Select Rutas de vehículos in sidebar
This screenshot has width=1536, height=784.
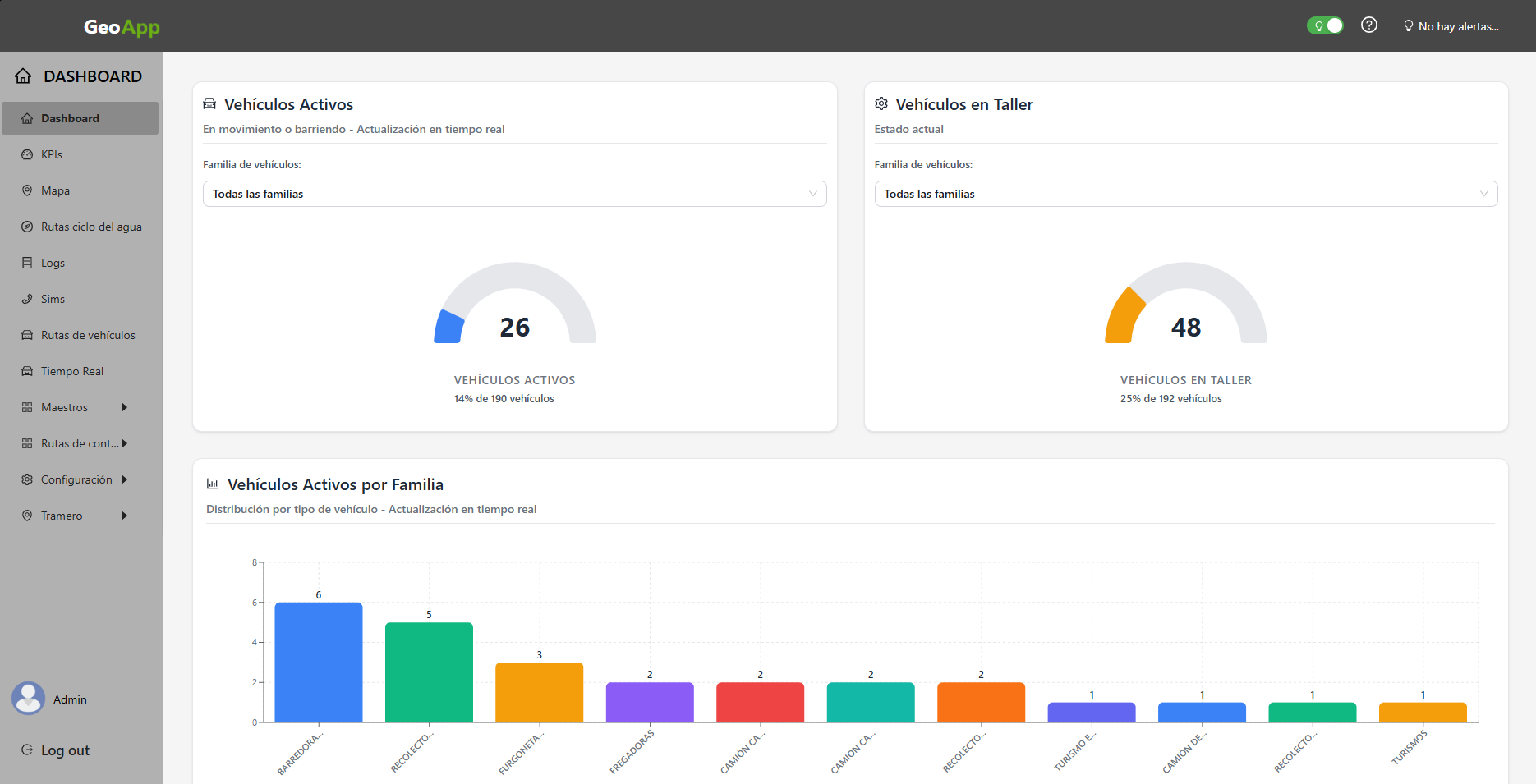click(x=88, y=335)
